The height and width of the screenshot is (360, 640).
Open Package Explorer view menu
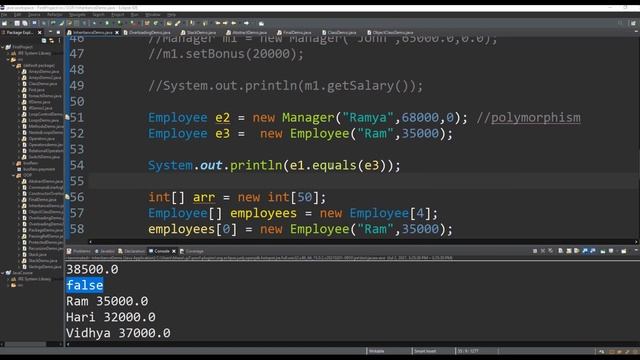pos(59,40)
